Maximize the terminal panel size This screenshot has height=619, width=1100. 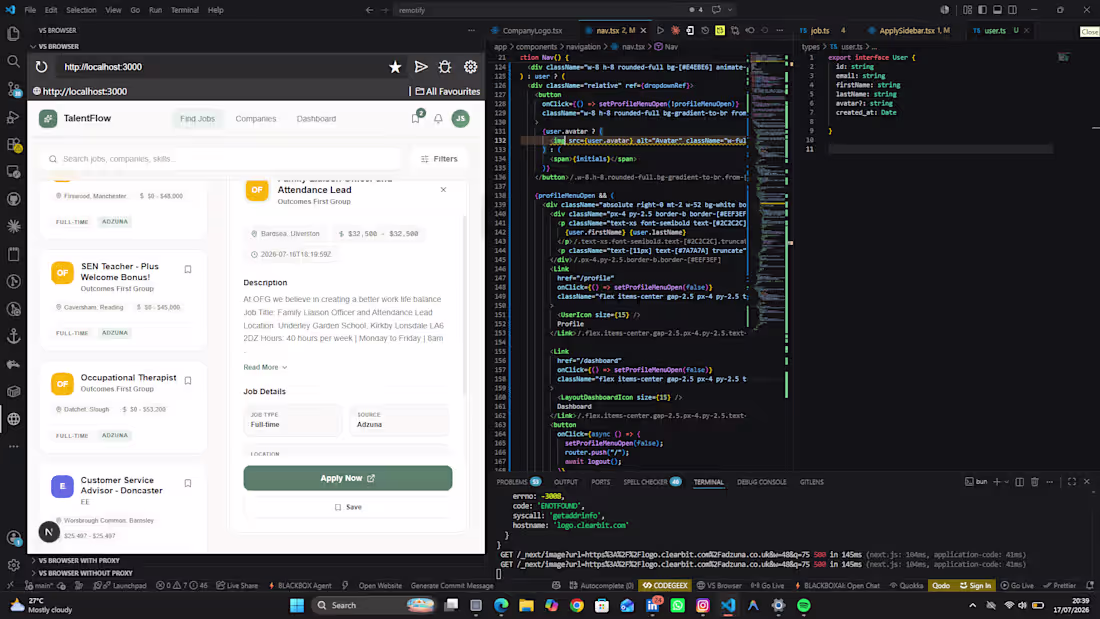coord(1072,482)
